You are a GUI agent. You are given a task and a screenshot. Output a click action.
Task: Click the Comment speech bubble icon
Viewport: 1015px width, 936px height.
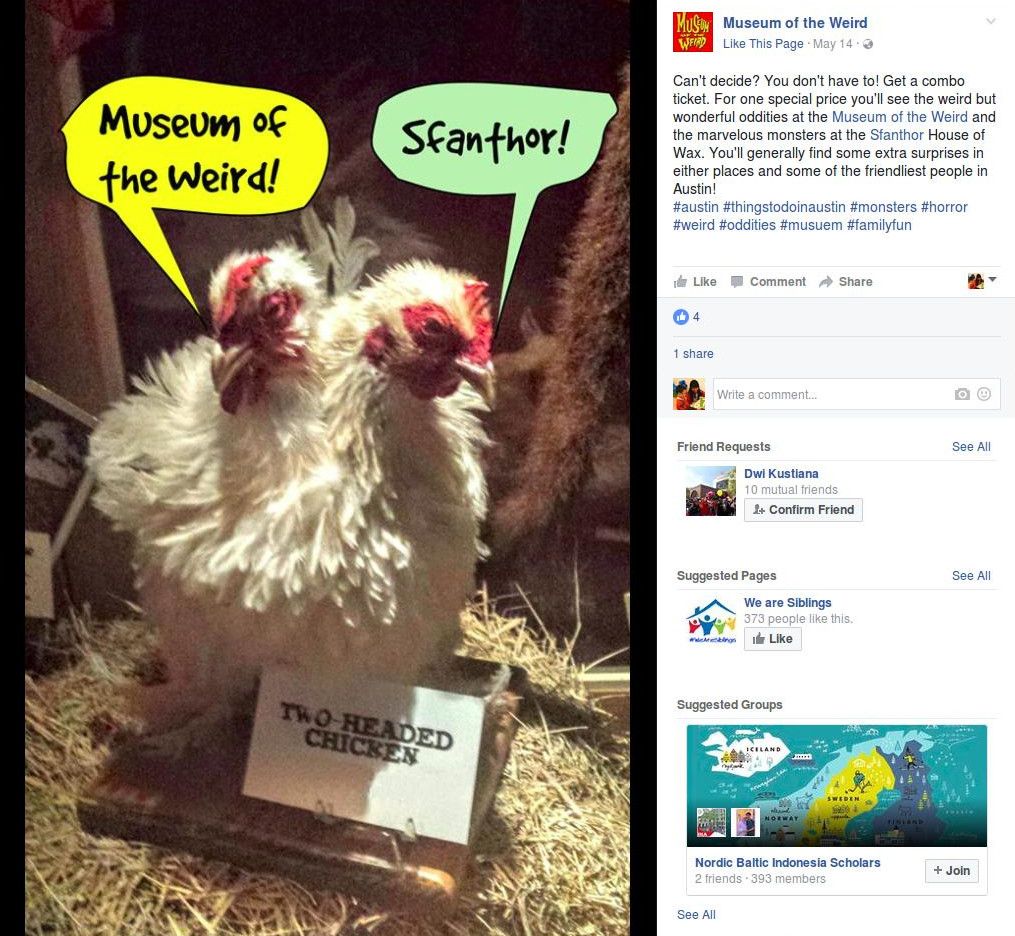[737, 282]
